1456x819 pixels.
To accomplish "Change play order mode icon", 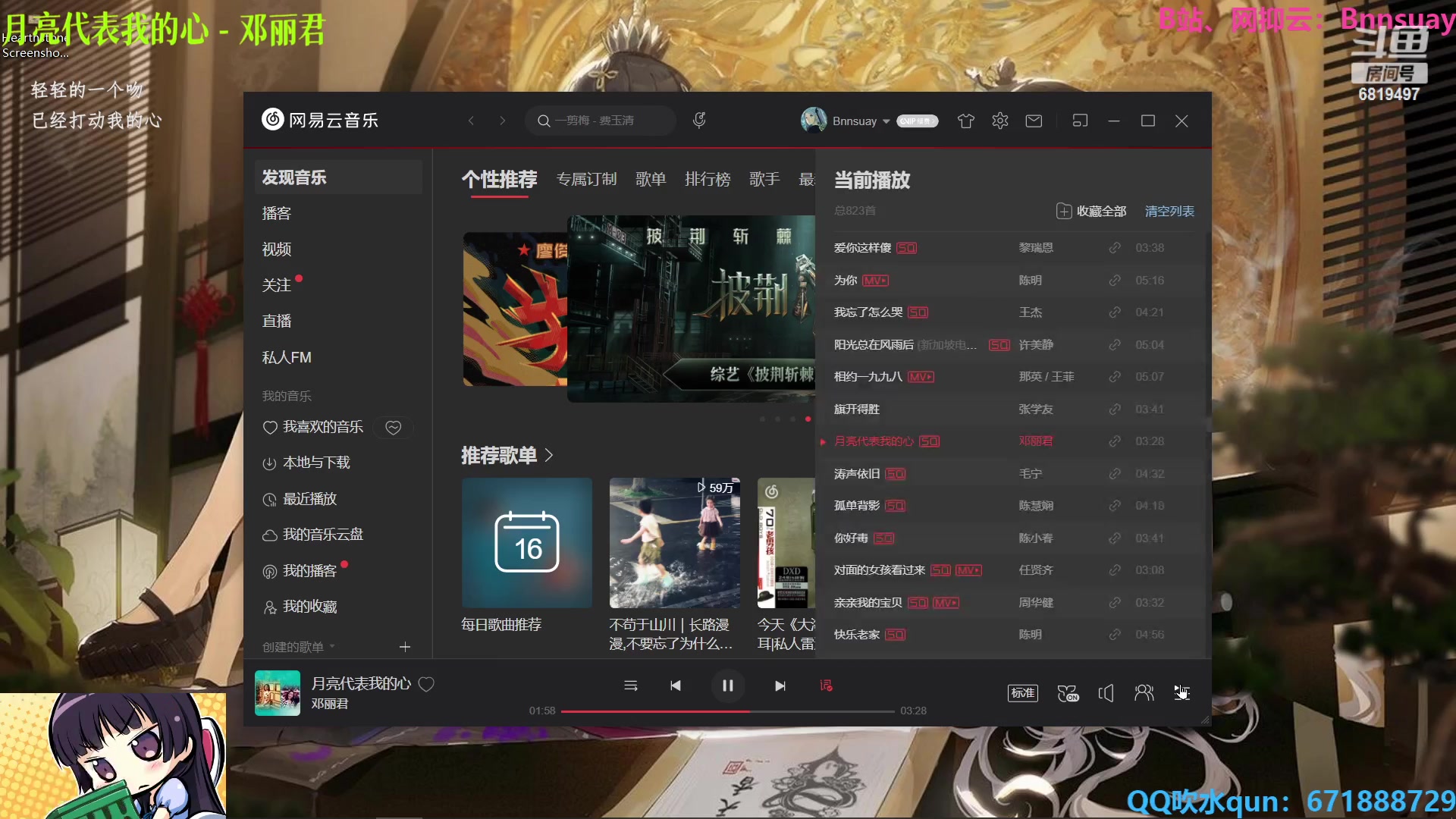I will click(x=631, y=686).
